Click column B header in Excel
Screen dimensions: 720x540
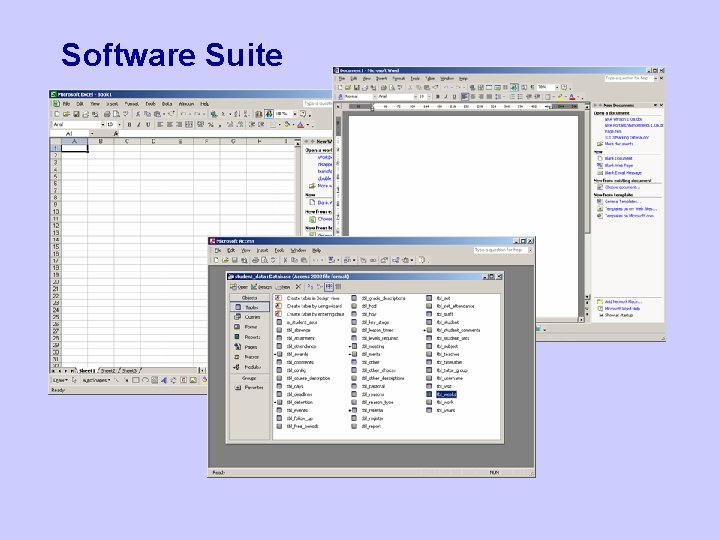click(101, 141)
